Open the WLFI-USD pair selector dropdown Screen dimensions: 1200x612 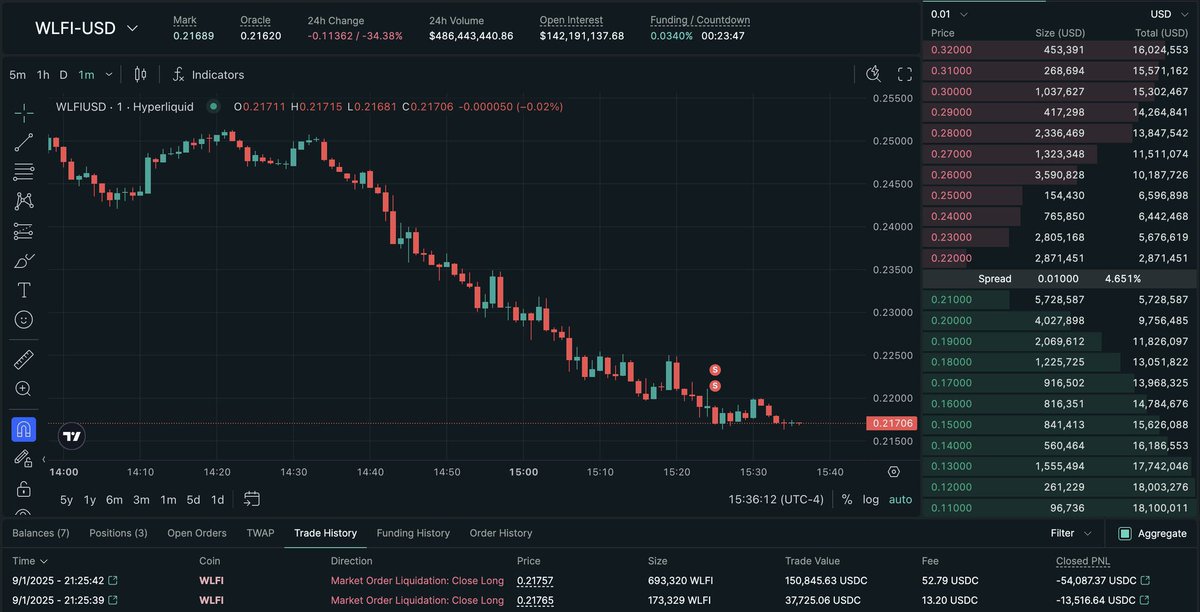click(x=87, y=28)
